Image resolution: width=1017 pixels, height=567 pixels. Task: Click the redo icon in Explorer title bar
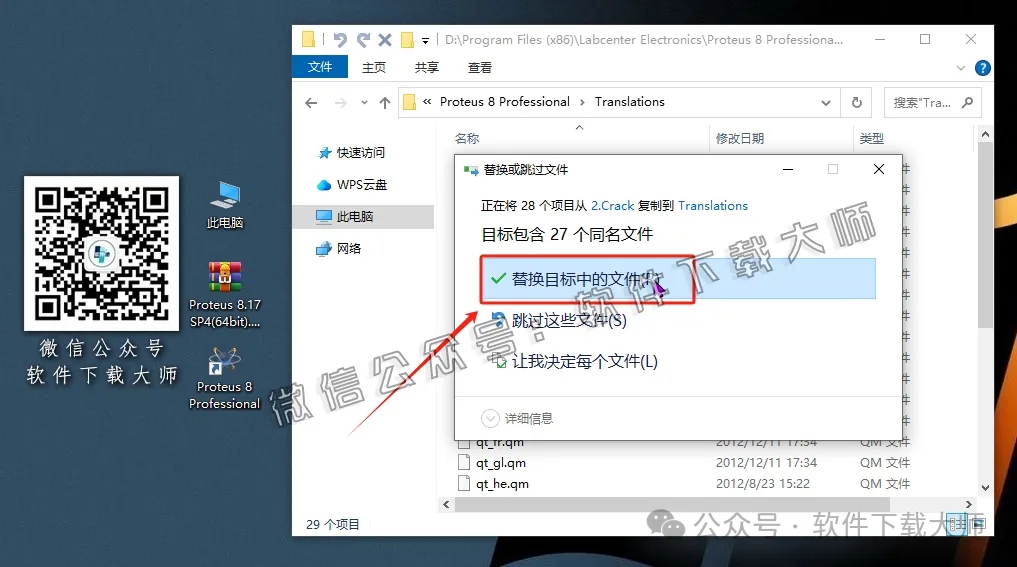click(363, 40)
